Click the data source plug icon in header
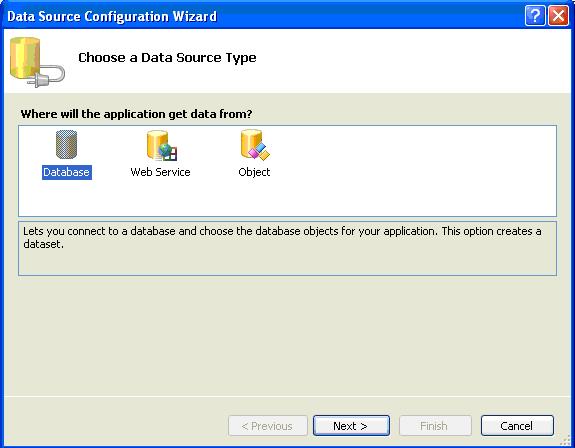575x448 pixels. click(37, 62)
